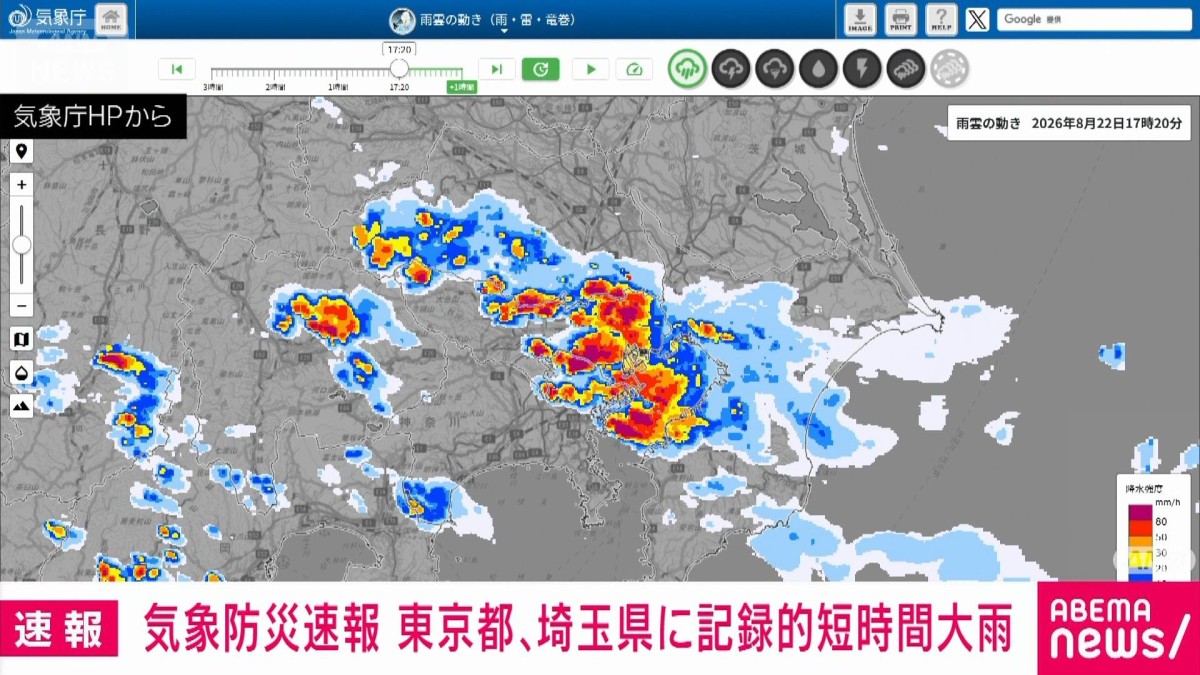This screenshot has height=675, width=1200.
Task: Click the 1時間前 position on the timeline
Action: pos(338,88)
